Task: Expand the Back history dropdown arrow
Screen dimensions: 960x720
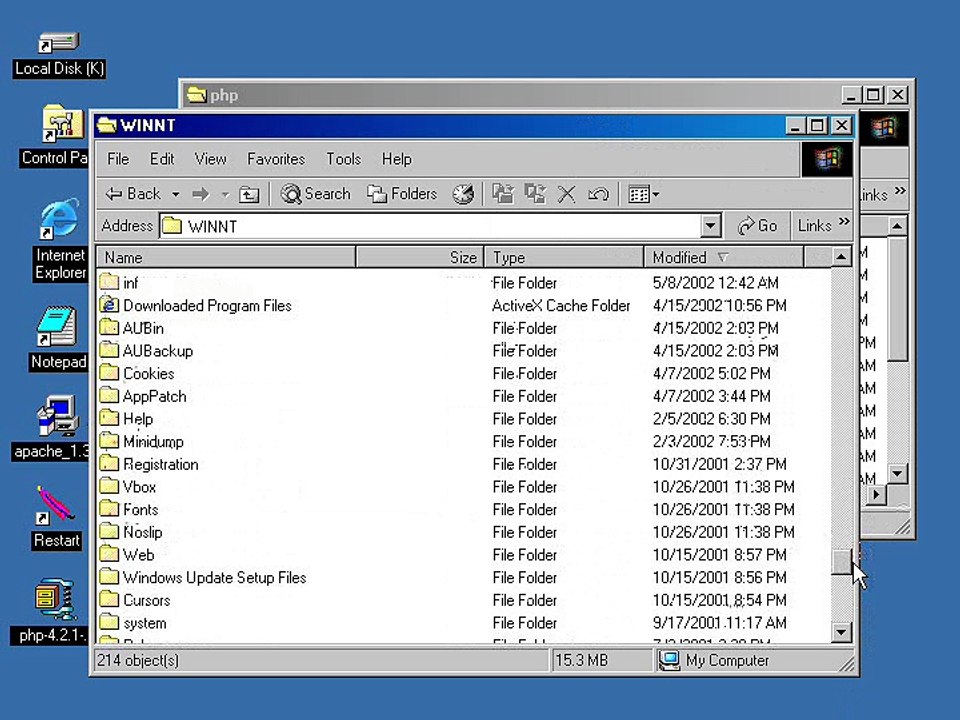Action: point(176,195)
